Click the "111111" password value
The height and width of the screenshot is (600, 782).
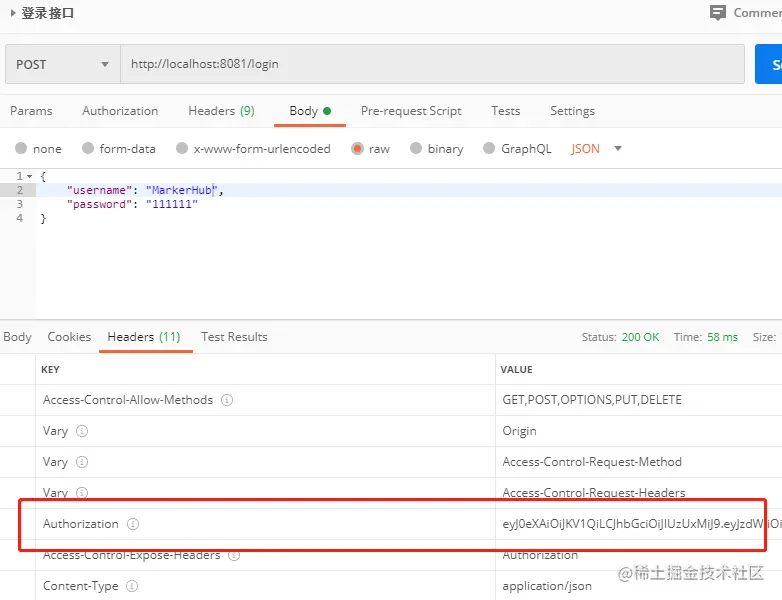(172, 204)
